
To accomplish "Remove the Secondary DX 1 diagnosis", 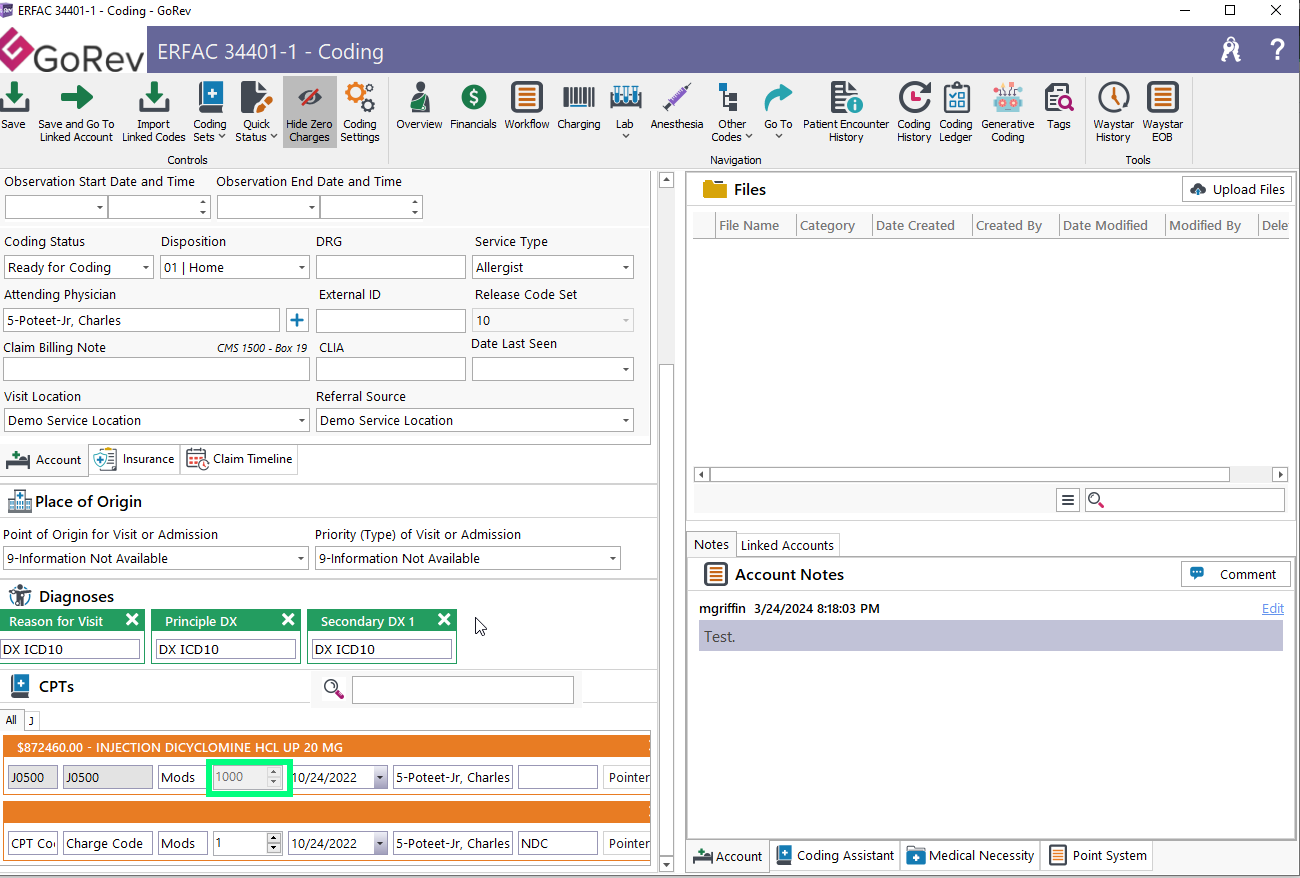I will (x=444, y=620).
